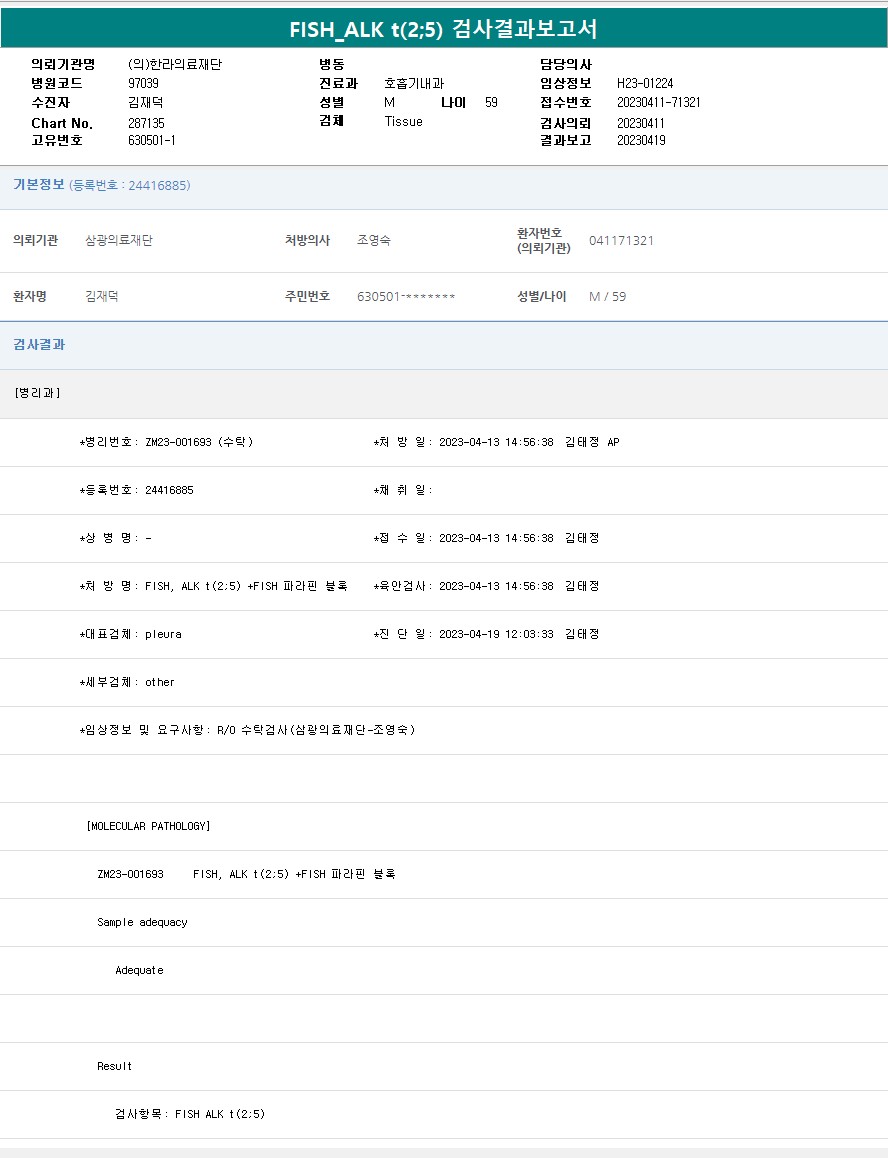The height and width of the screenshot is (1158, 888).
Task: Select the prescribing doctor name 조영숙
Action: 374,241
